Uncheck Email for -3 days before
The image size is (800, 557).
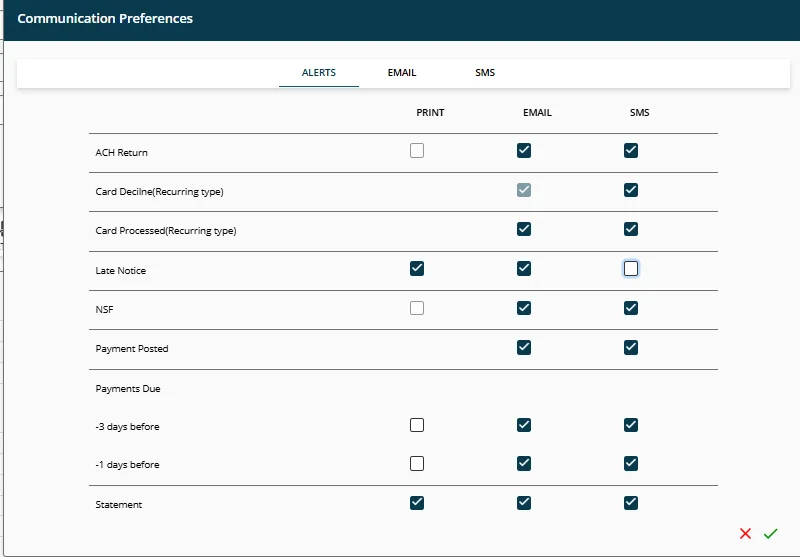[x=524, y=425]
